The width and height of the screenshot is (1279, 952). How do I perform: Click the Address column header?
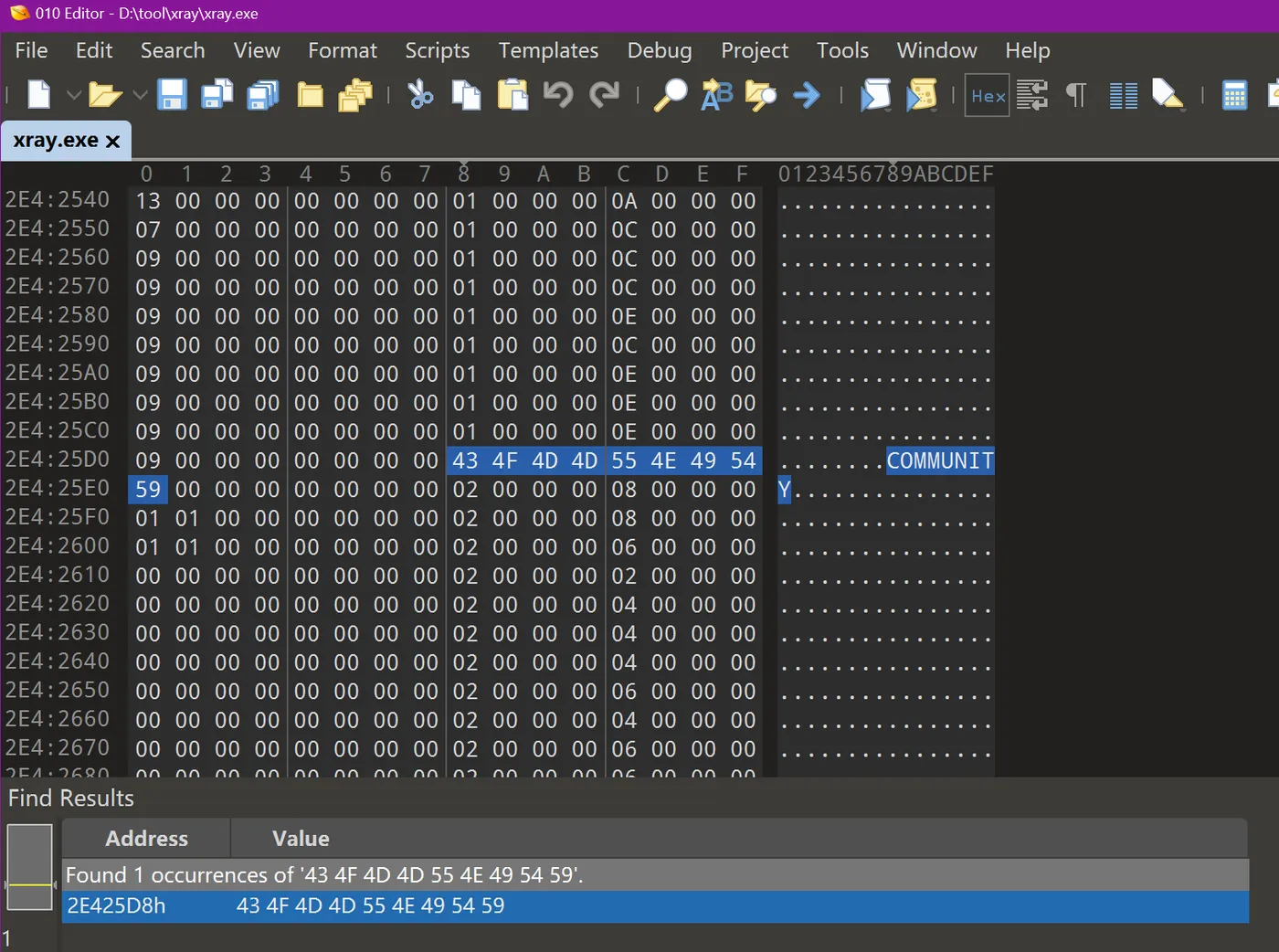pos(146,838)
